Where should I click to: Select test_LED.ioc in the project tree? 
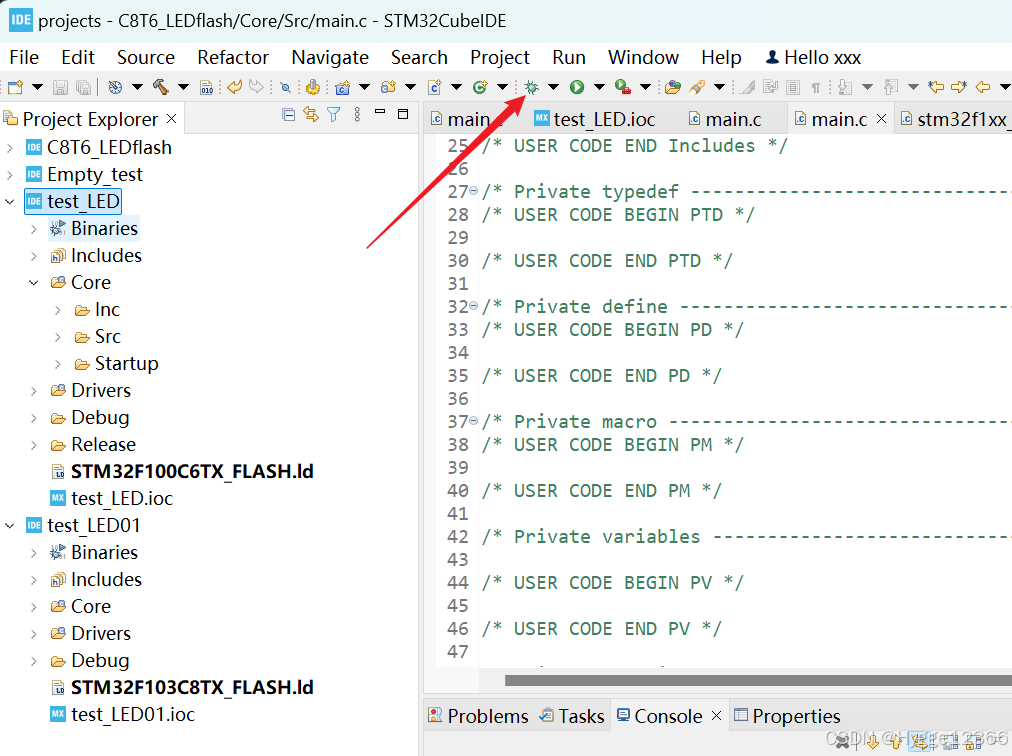pos(122,498)
